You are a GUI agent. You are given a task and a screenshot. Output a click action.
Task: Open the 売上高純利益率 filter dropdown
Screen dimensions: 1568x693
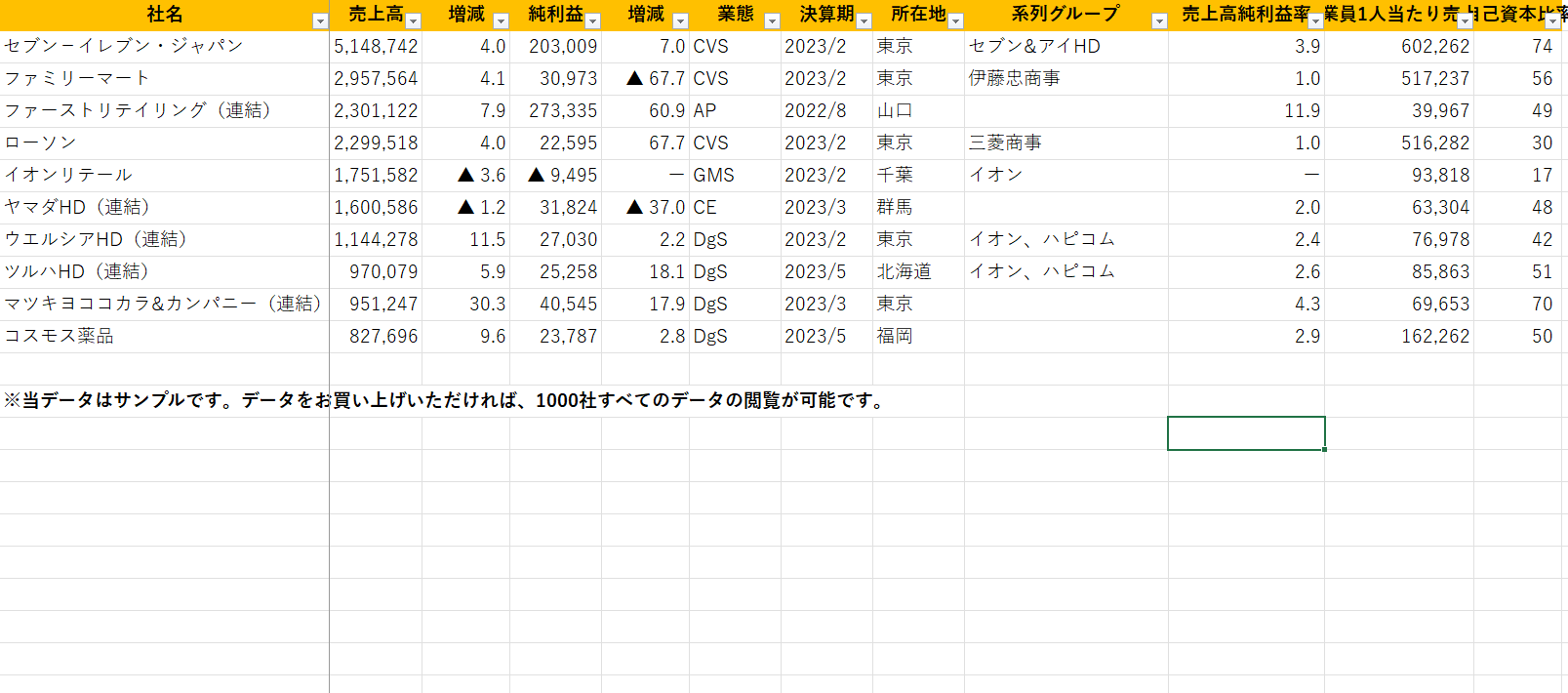pos(1315,20)
